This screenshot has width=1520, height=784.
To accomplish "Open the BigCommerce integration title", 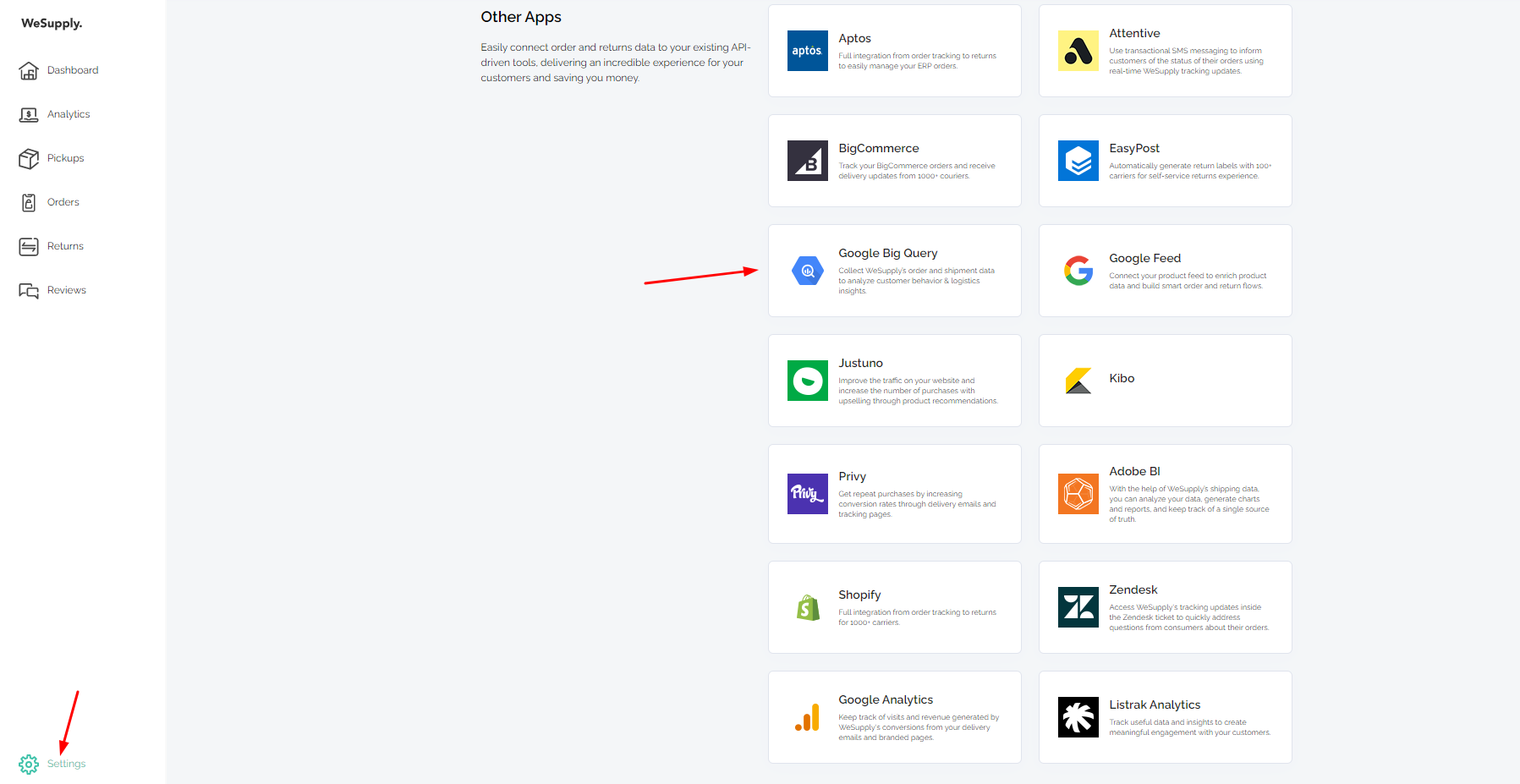I will point(879,148).
